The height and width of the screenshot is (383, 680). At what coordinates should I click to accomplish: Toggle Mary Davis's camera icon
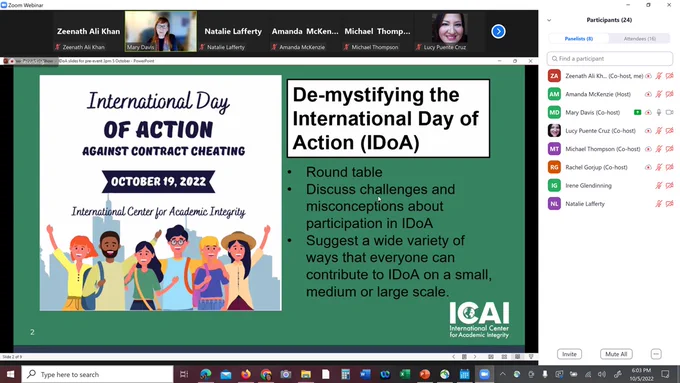pyautogui.click(x=670, y=112)
